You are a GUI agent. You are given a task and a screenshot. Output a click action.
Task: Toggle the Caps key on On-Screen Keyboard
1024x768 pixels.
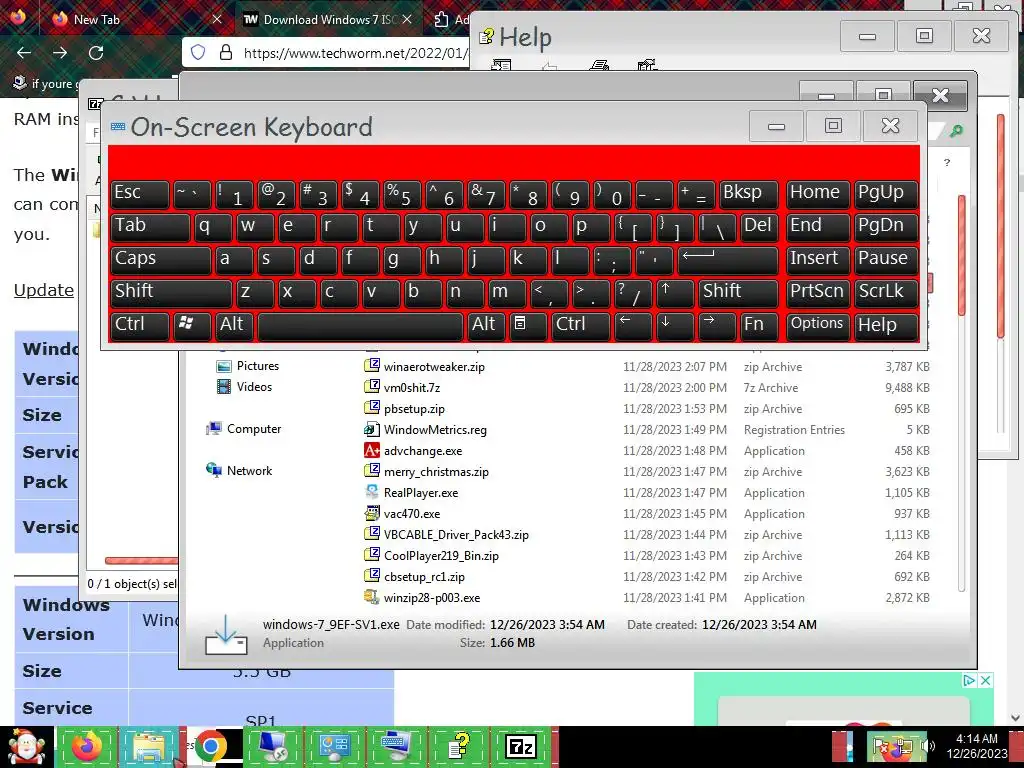pos(161,261)
